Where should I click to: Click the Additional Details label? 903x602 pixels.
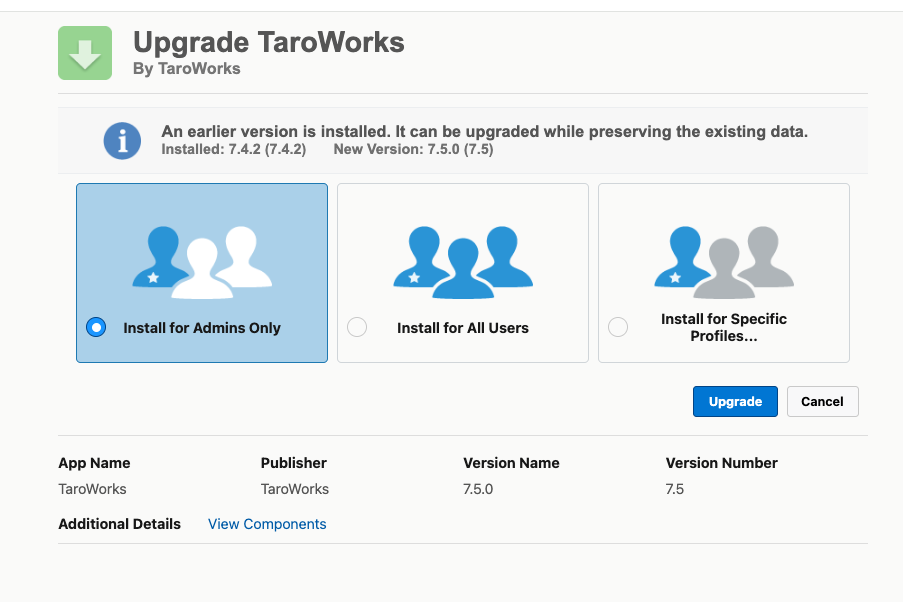point(119,524)
